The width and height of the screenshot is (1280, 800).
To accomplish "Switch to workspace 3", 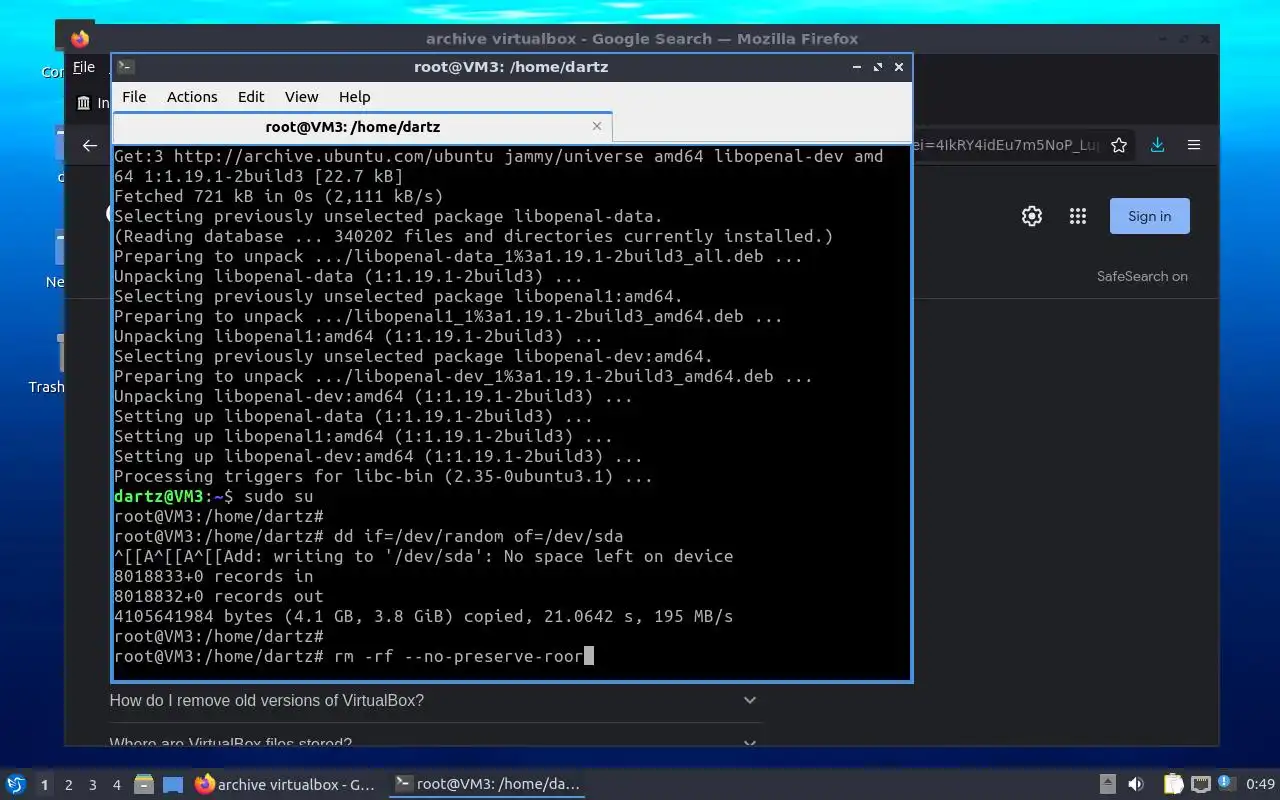I will 93,785.
